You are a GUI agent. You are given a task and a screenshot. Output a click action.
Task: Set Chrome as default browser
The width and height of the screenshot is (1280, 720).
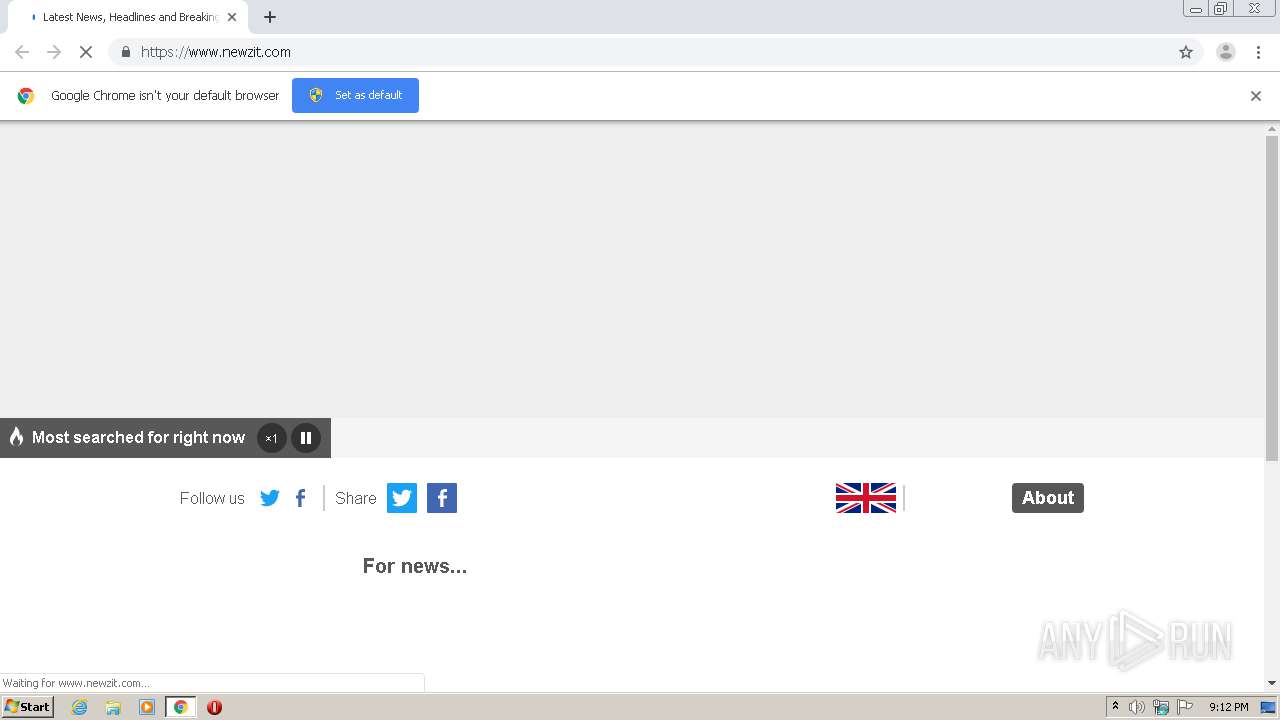click(355, 95)
